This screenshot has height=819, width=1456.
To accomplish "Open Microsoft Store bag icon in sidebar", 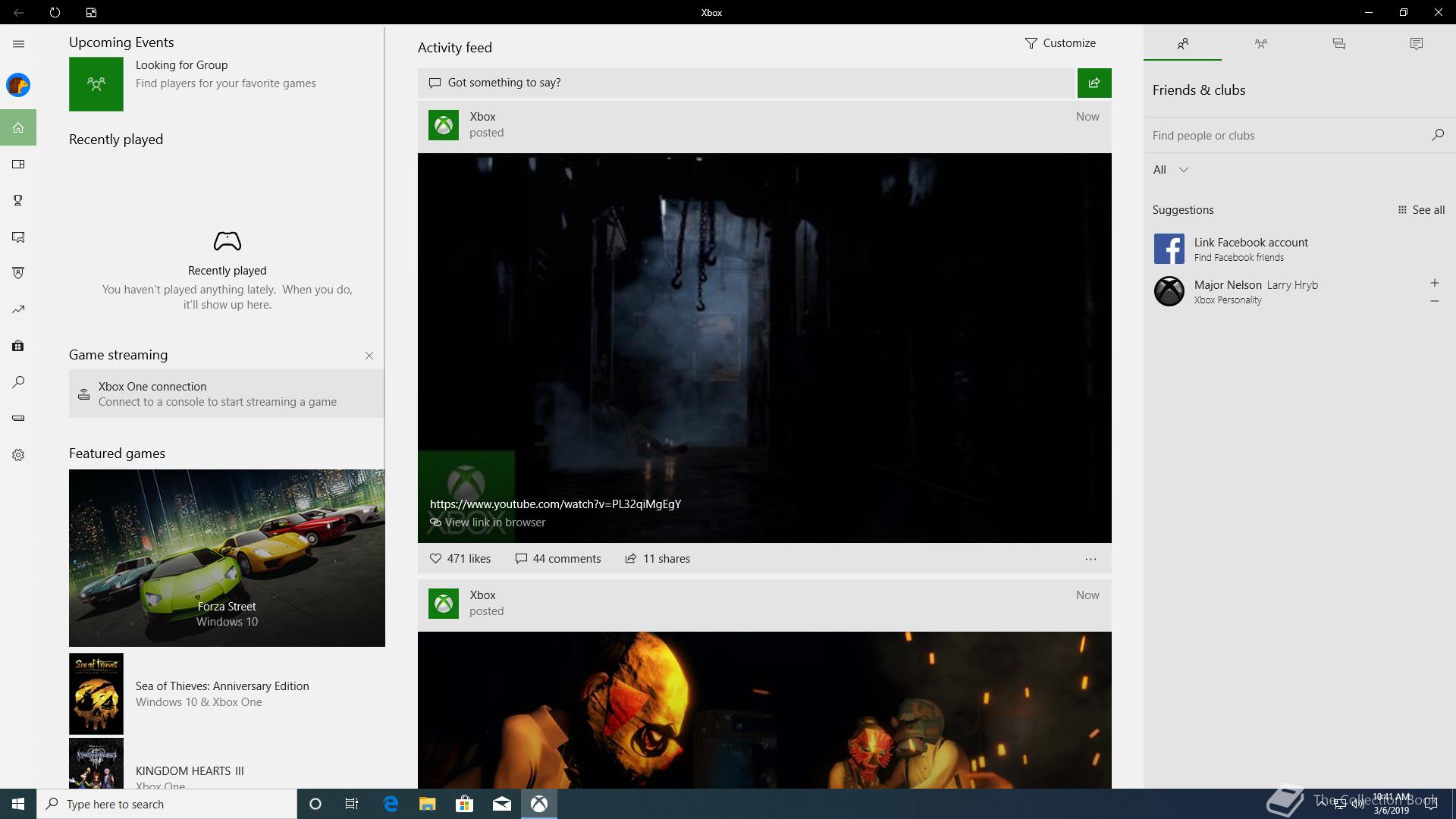I will (x=18, y=346).
